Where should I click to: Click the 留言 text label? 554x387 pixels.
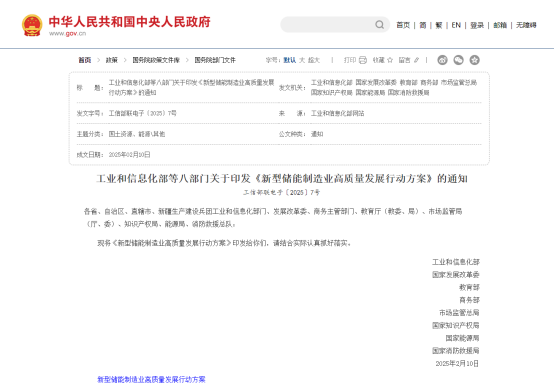coord(405,60)
